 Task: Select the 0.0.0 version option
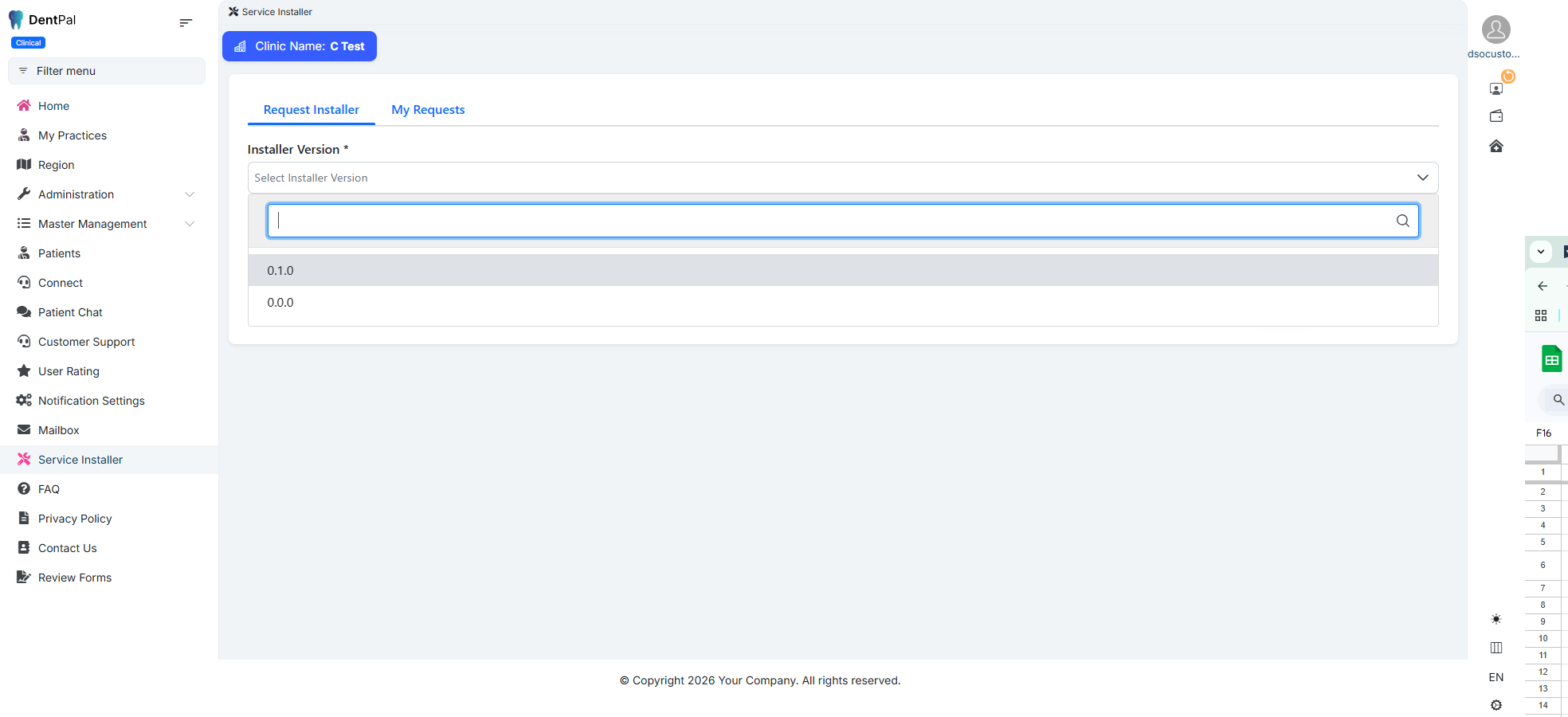pyautogui.click(x=280, y=303)
